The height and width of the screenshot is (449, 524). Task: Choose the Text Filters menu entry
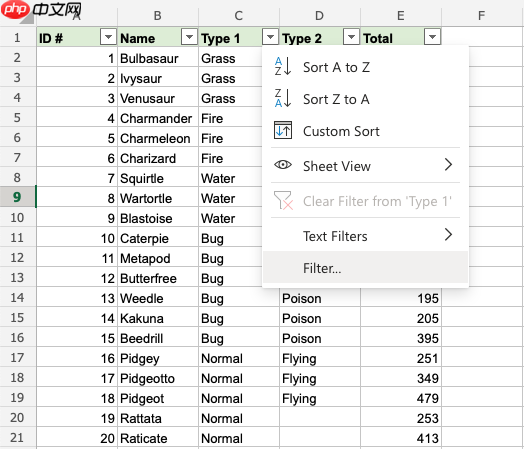(366, 236)
